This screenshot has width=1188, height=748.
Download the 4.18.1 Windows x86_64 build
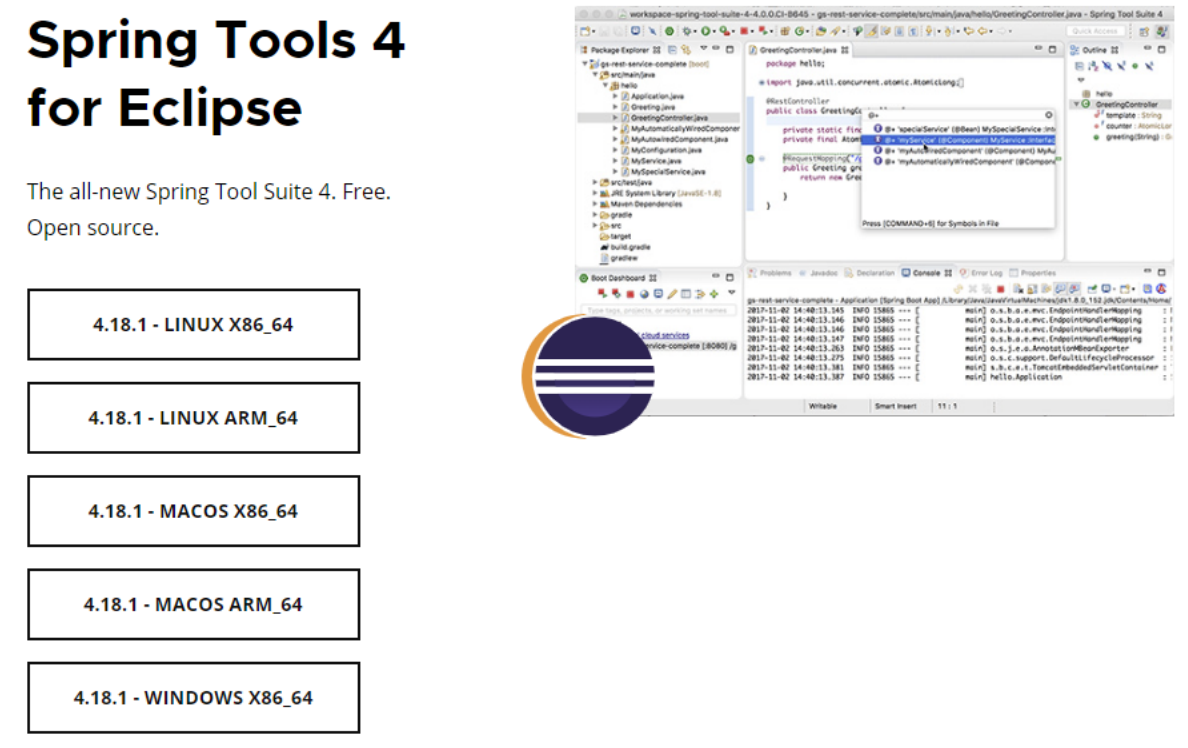click(x=193, y=697)
